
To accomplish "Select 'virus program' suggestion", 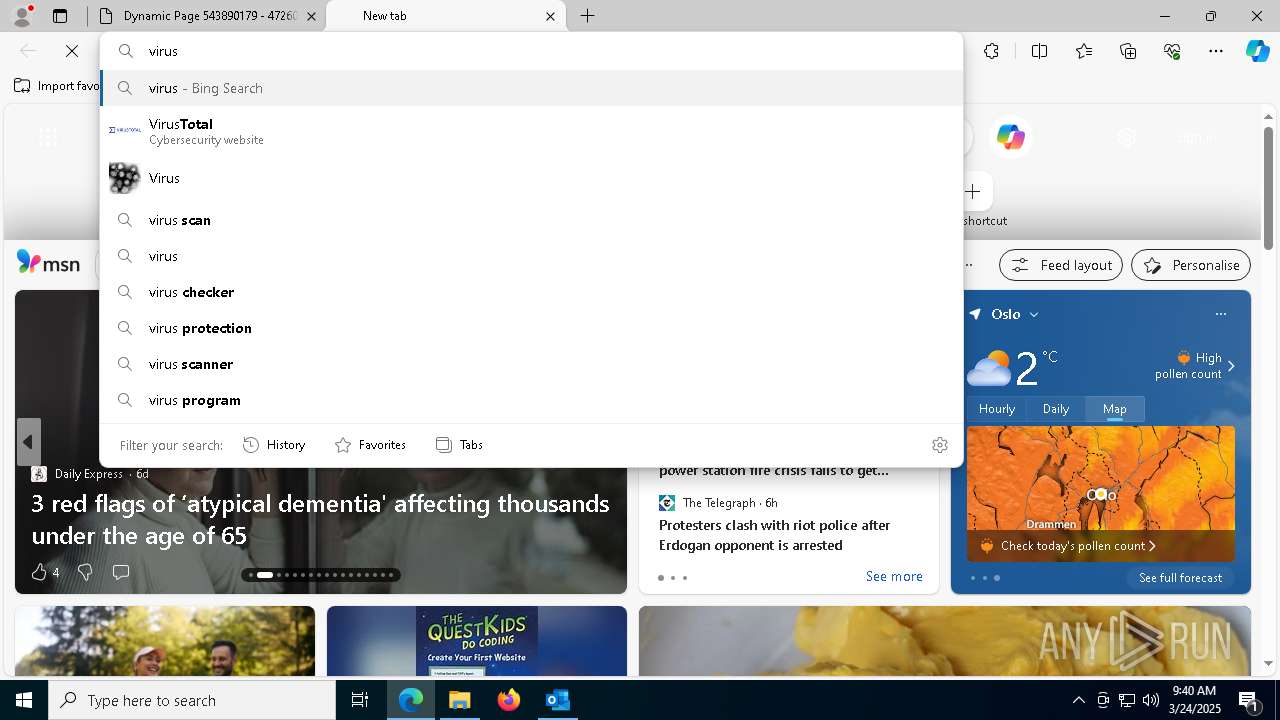I will [531, 400].
